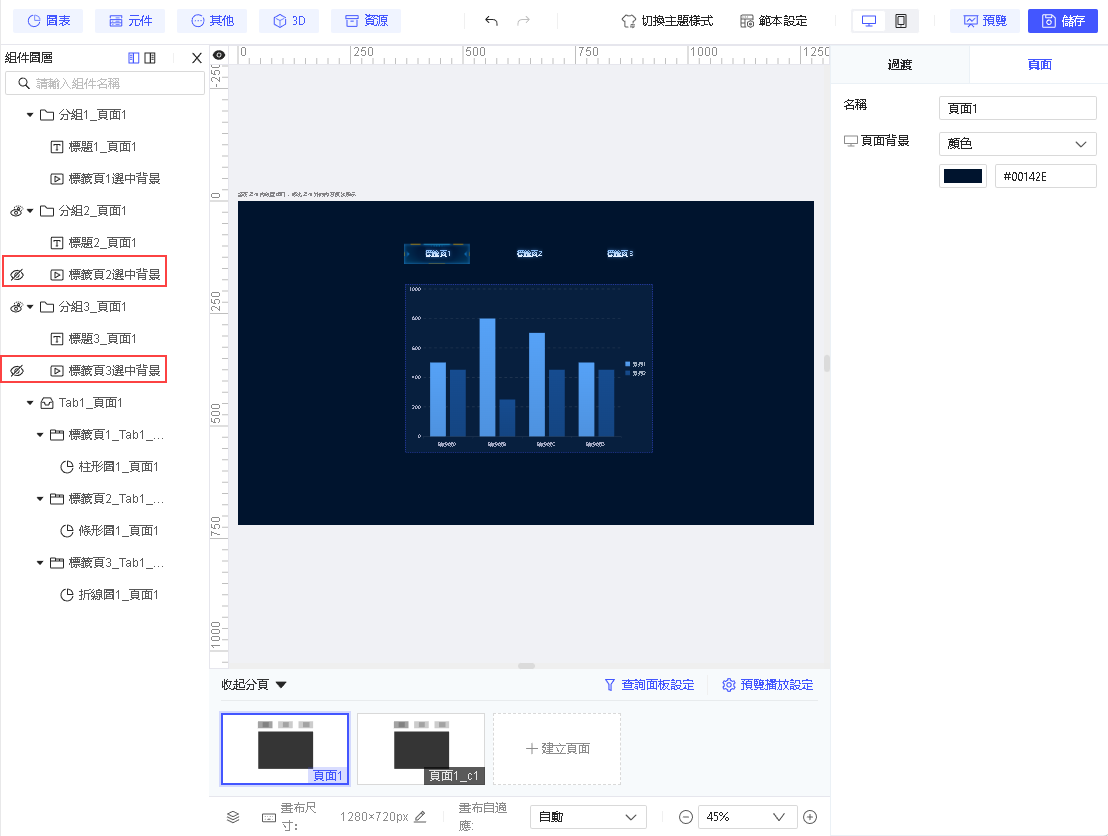Click the 標籤頁2 tab on canvas

pyautogui.click(x=529, y=253)
